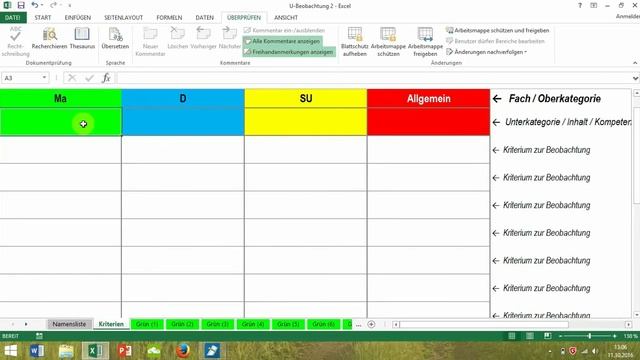Viewport: 640px width, 360px height.
Task: Show more sheet tabs via ellipsis
Action: point(358,324)
